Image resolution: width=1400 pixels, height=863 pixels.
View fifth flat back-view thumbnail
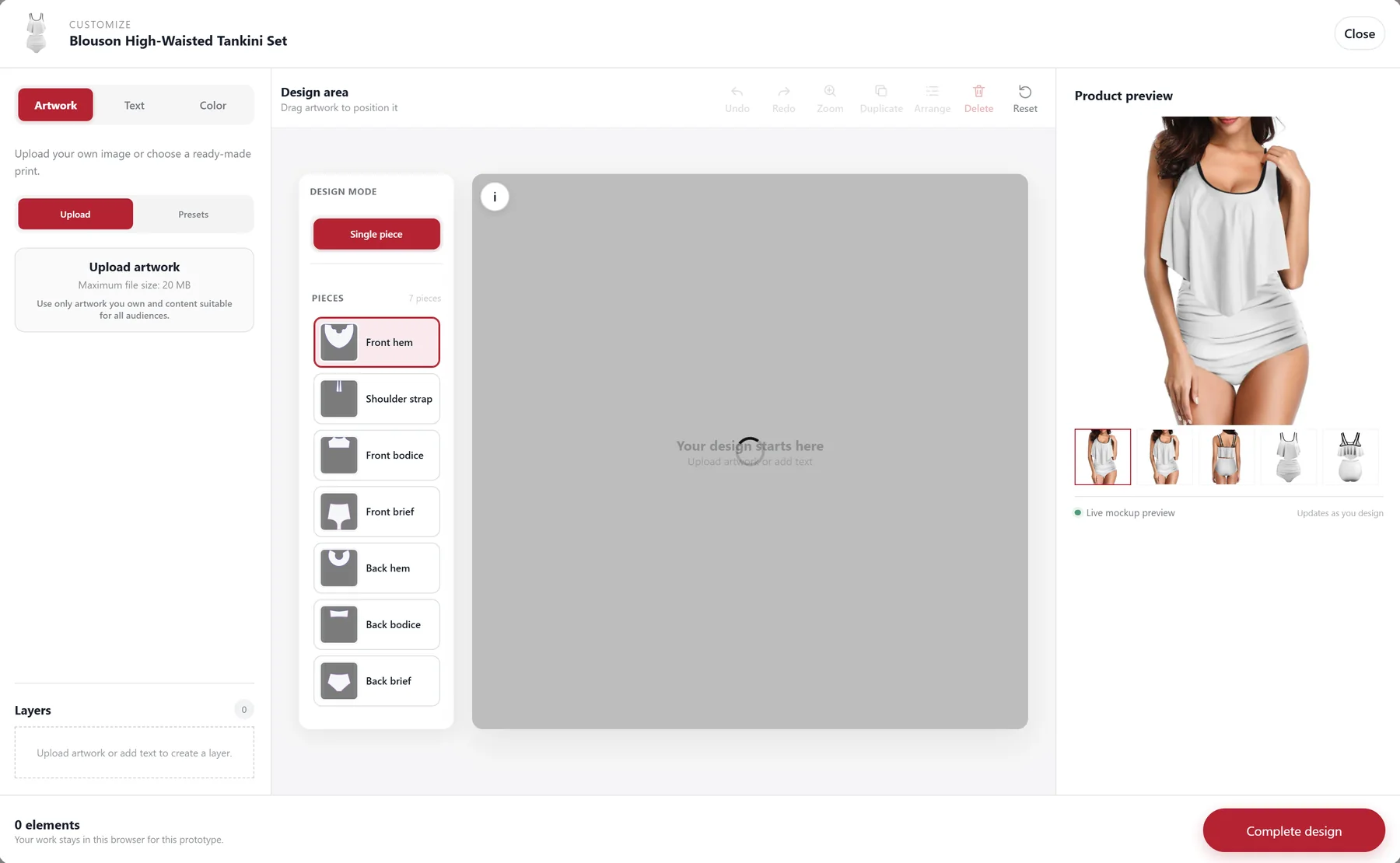[x=1350, y=457]
